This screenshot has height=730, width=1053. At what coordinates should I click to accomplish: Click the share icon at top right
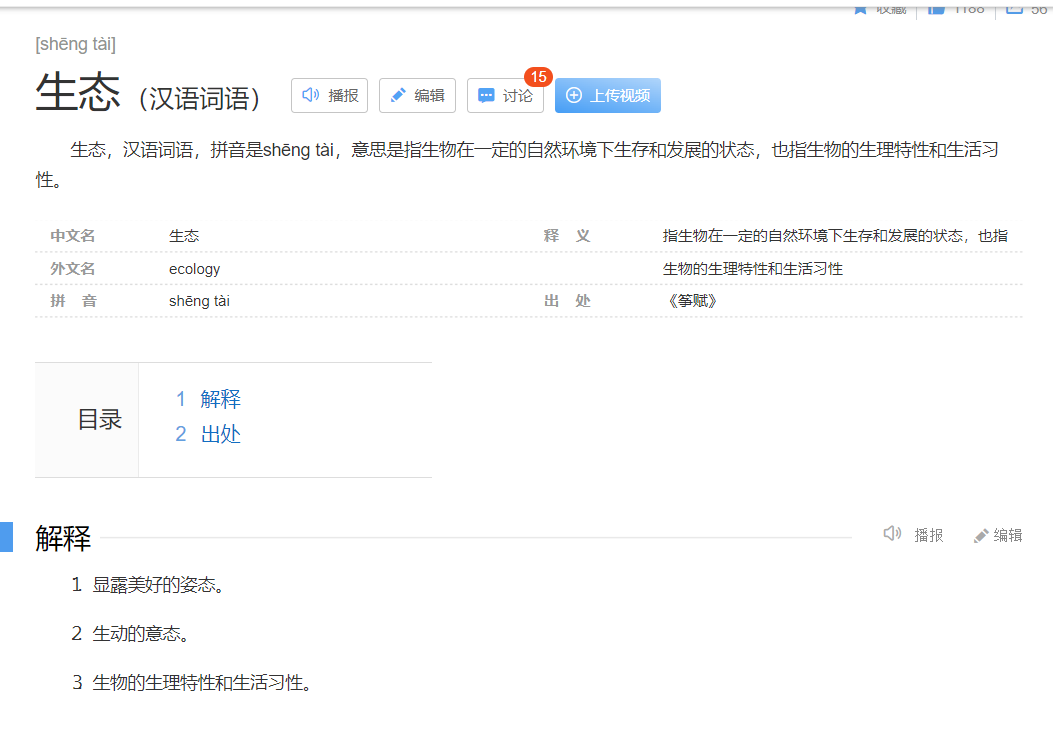[1014, 9]
